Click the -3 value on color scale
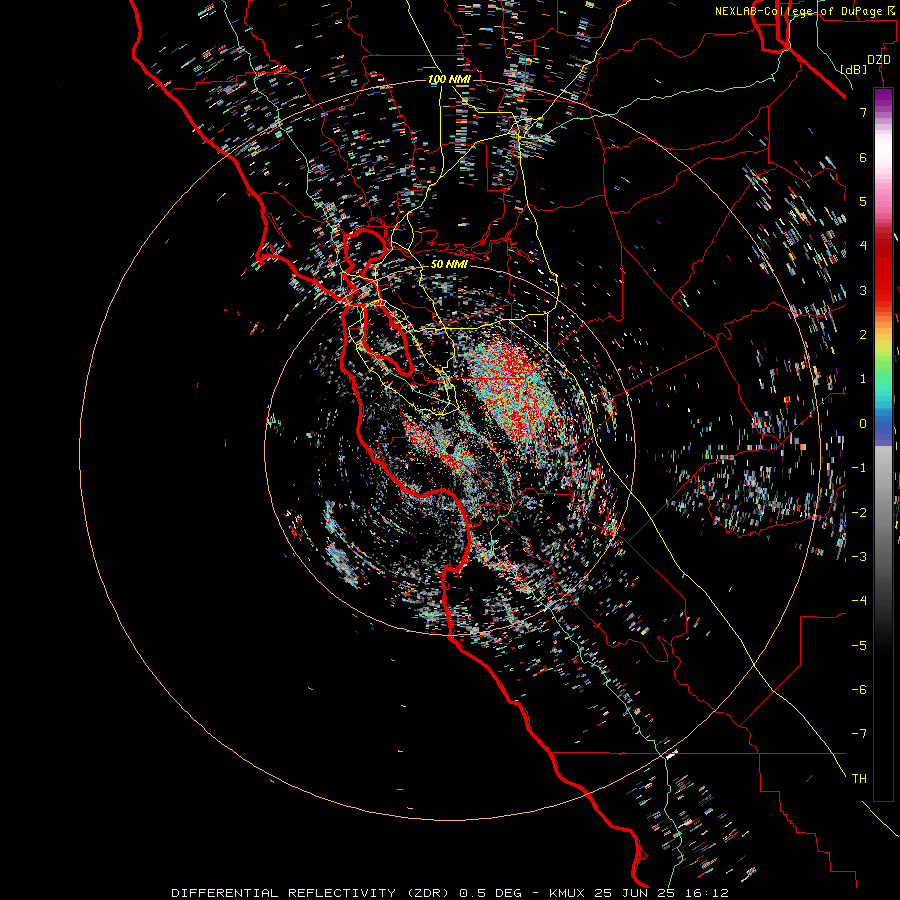 (x=859, y=556)
